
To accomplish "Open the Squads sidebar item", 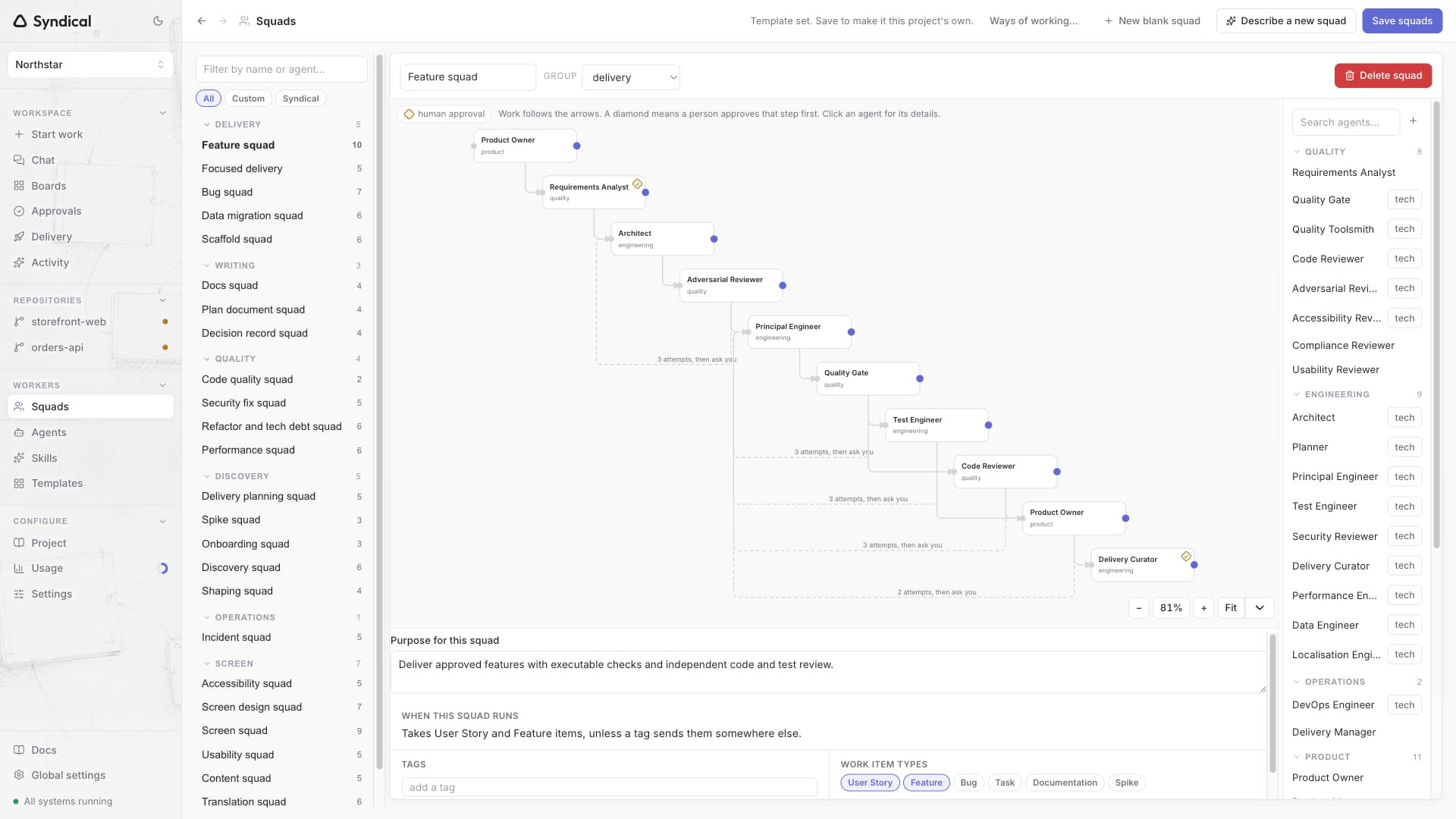I will [90, 406].
